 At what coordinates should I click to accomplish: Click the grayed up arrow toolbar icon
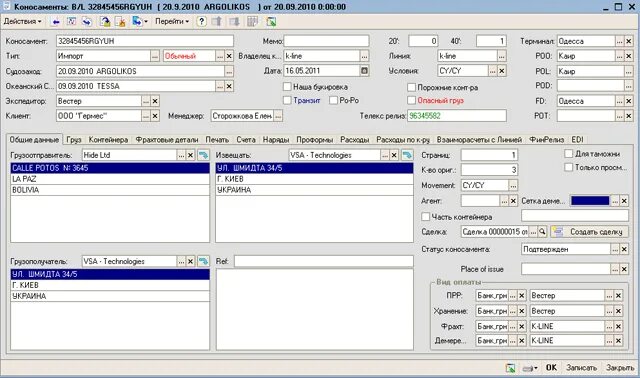coord(216,22)
